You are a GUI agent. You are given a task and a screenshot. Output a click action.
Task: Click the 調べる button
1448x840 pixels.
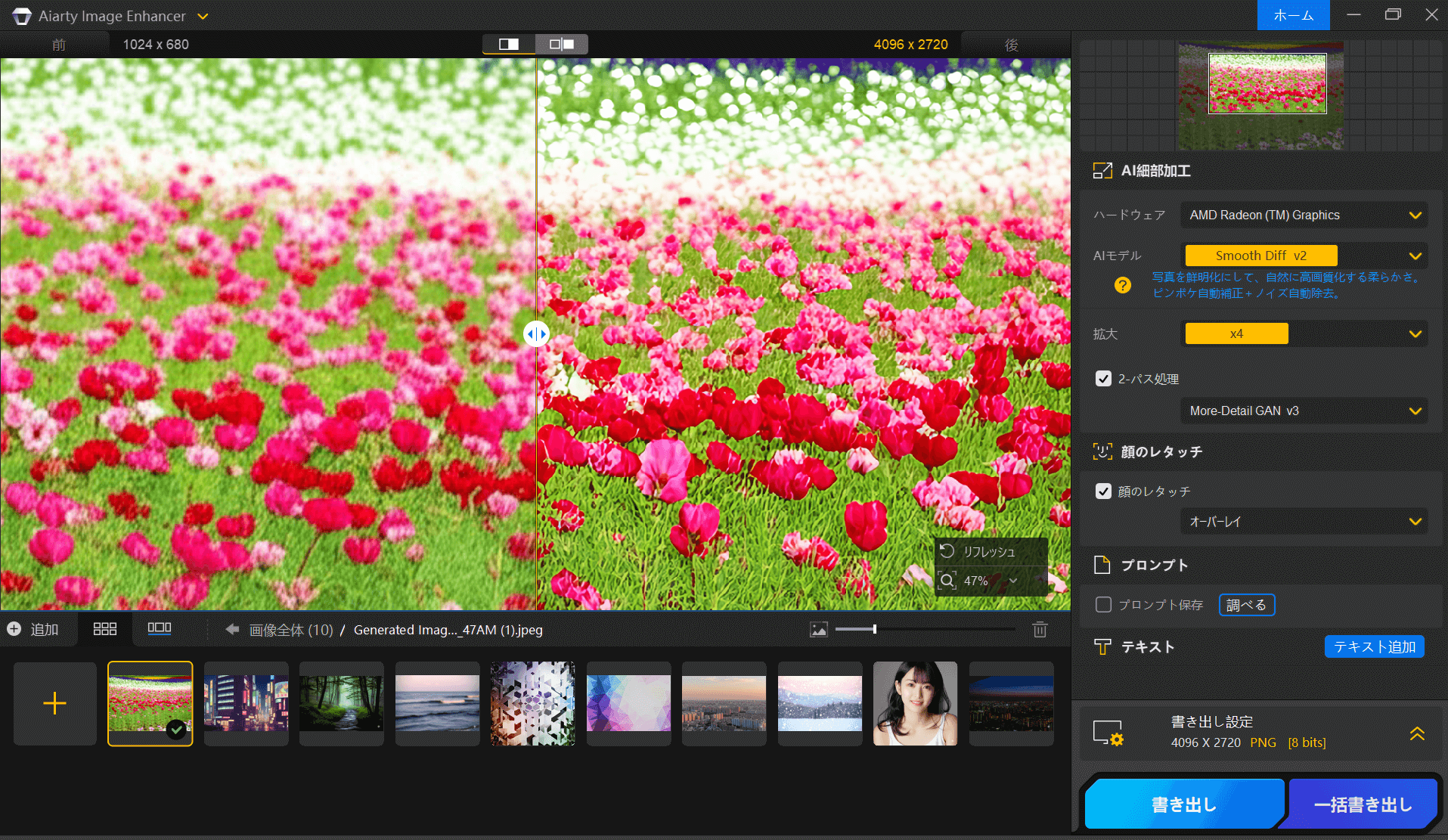pyautogui.click(x=1246, y=605)
